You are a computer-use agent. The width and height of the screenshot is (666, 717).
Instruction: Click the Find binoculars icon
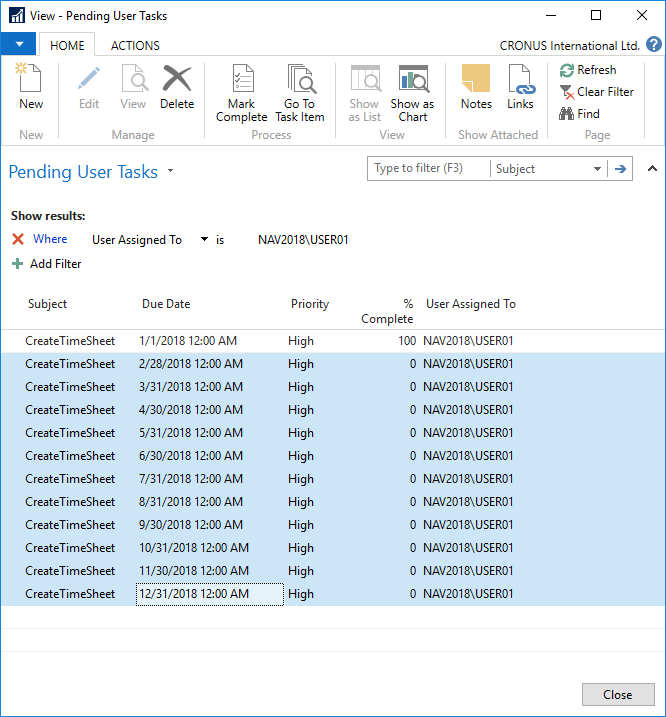(x=566, y=113)
